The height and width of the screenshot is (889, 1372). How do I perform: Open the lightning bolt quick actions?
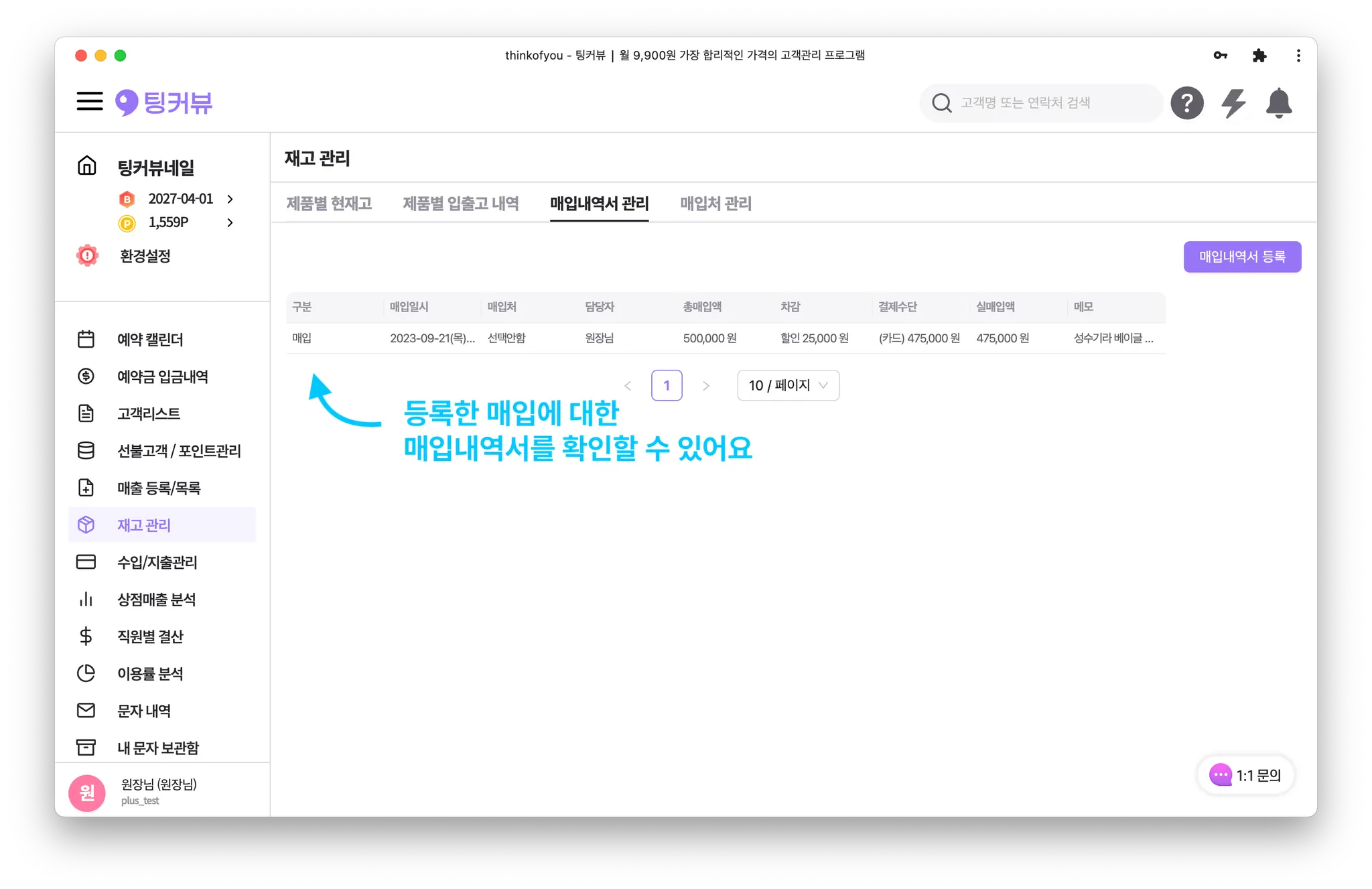pos(1233,103)
